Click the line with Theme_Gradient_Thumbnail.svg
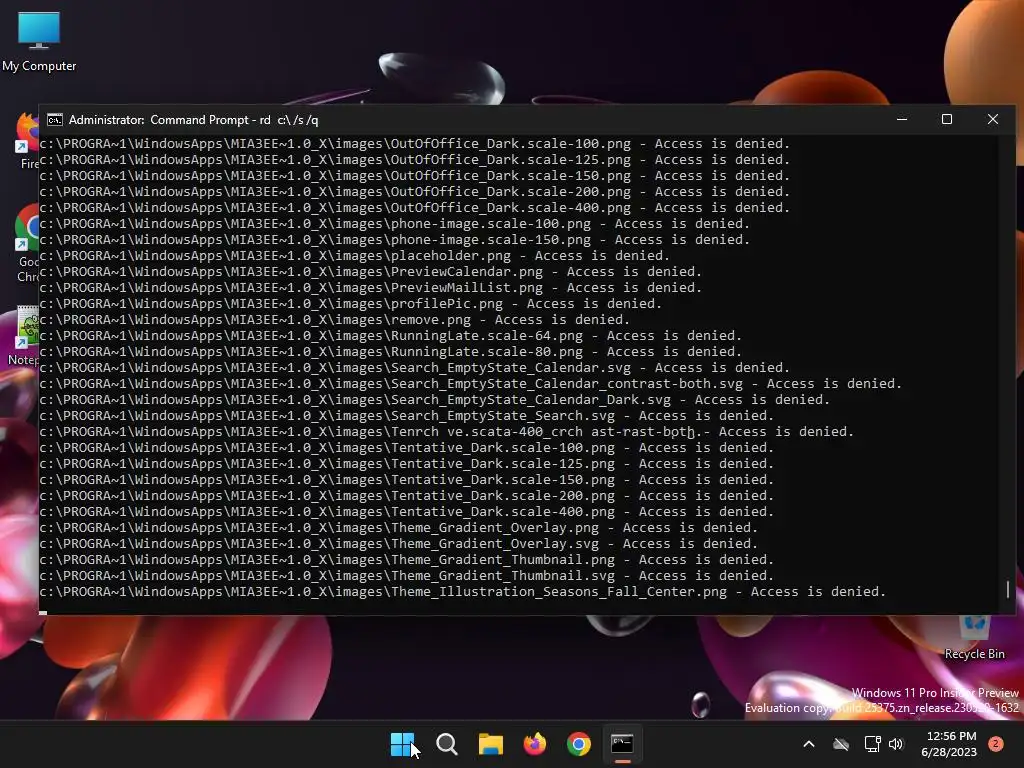This screenshot has height=768, width=1024. click(x=406, y=575)
